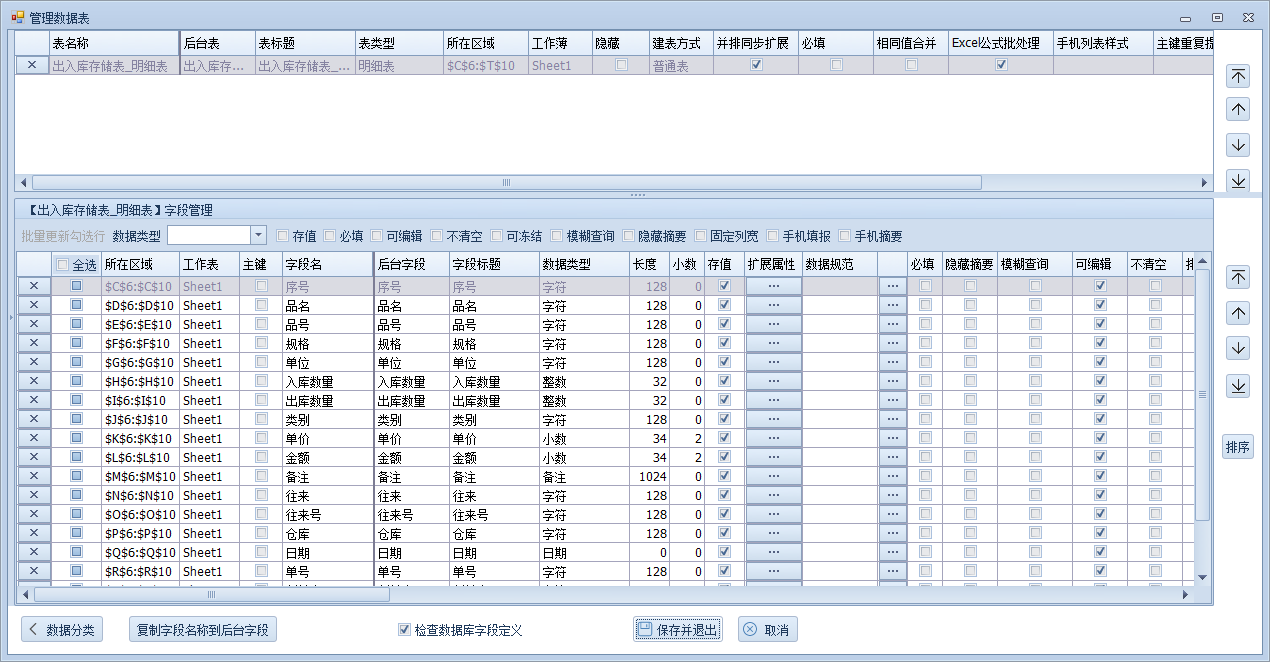The height and width of the screenshot is (662, 1270).
Task: Click the 保存并退出 button
Action: click(x=677, y=630)
